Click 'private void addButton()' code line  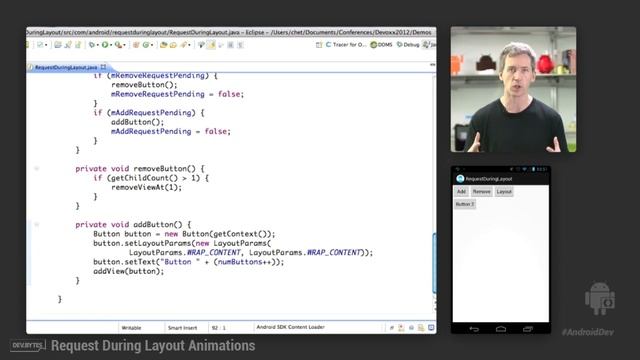coord(133,224)
